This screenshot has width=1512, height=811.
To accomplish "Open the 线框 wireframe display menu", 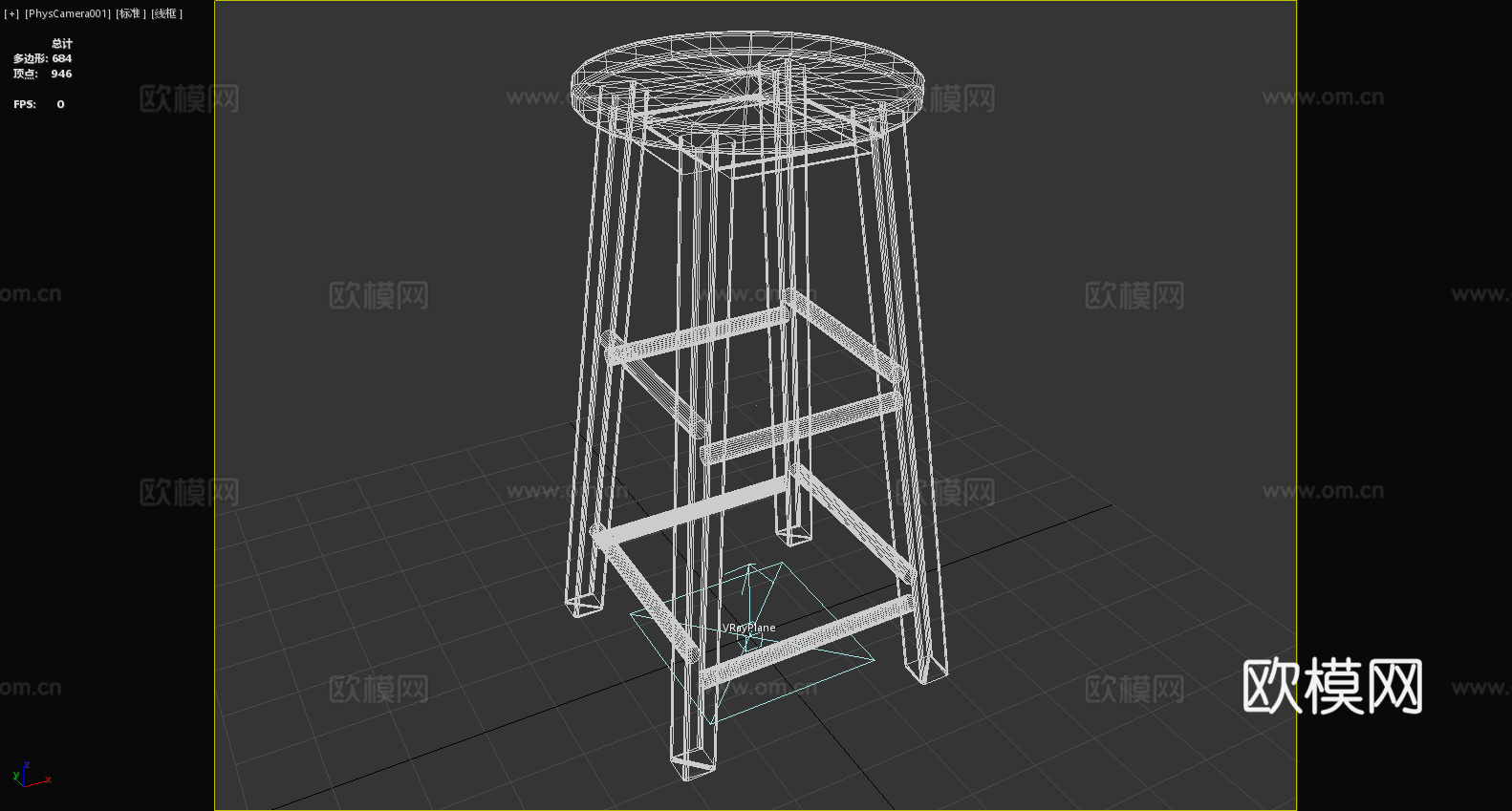I will pos(166,13).
